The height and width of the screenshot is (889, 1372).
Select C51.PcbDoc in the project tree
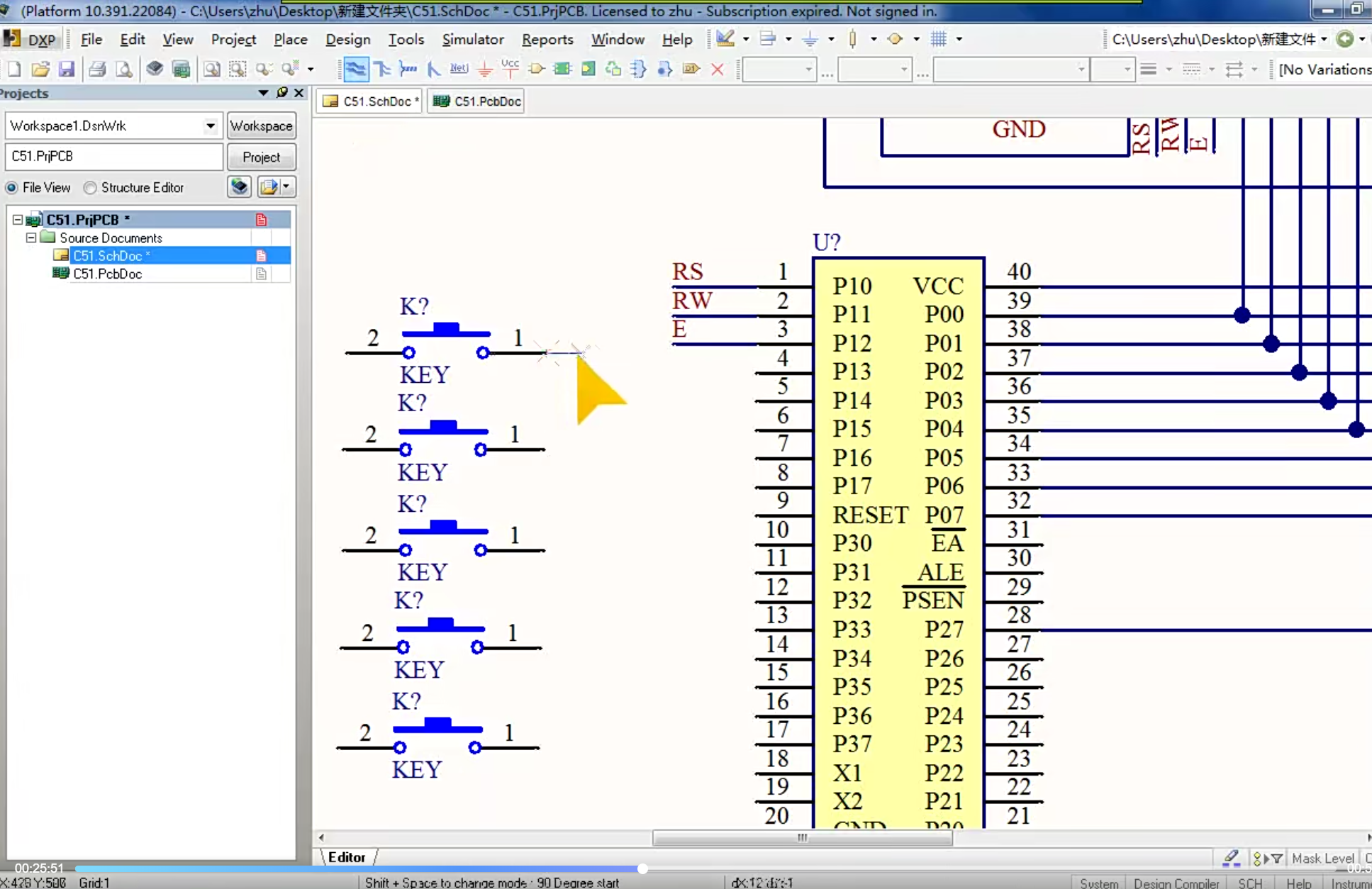coord(108,274)
